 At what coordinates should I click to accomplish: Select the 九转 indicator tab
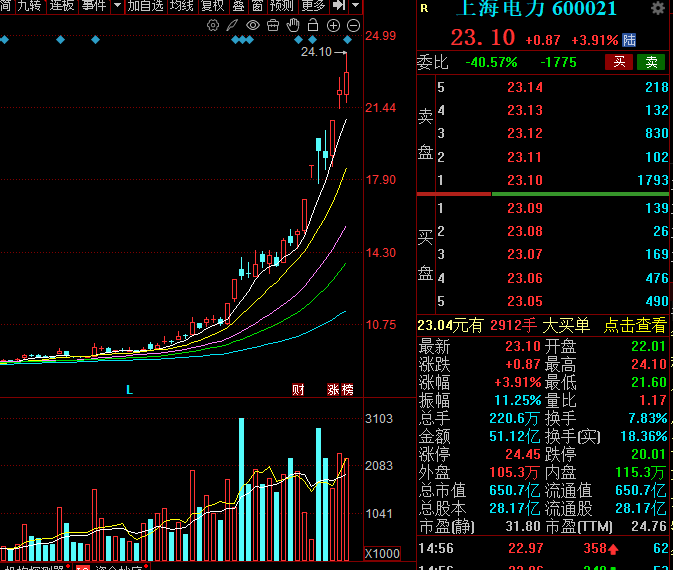tap(29, 6)
